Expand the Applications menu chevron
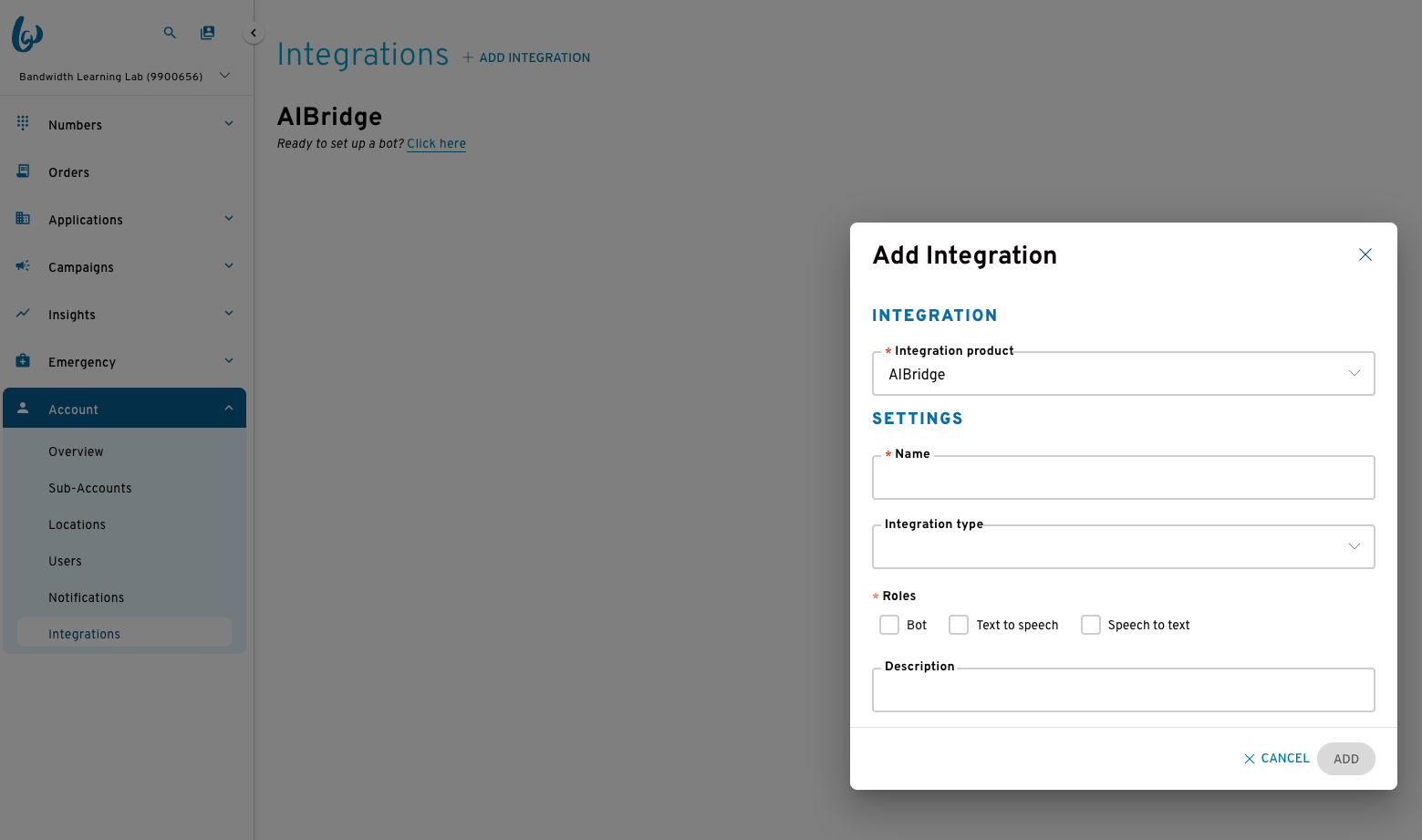1422x840 pixels. click(229, 218)
